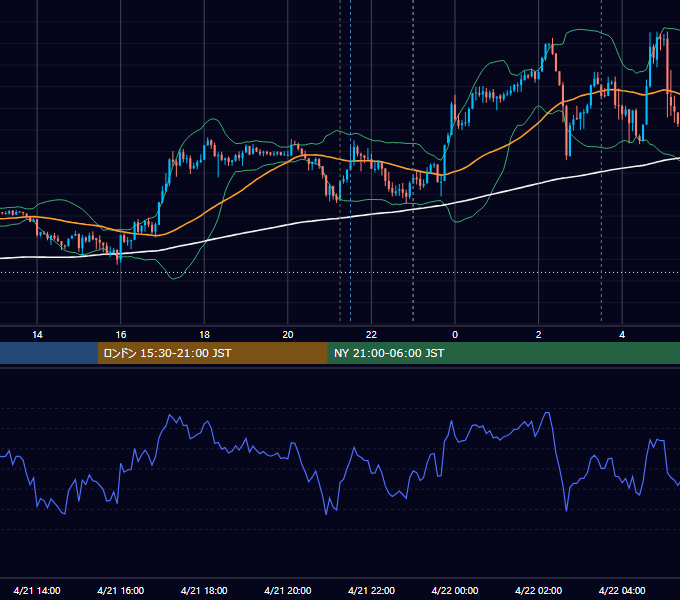The image size is (680, 600).
Task: Click the 4 hour label on price chart axis
Action: click(622, 335)
